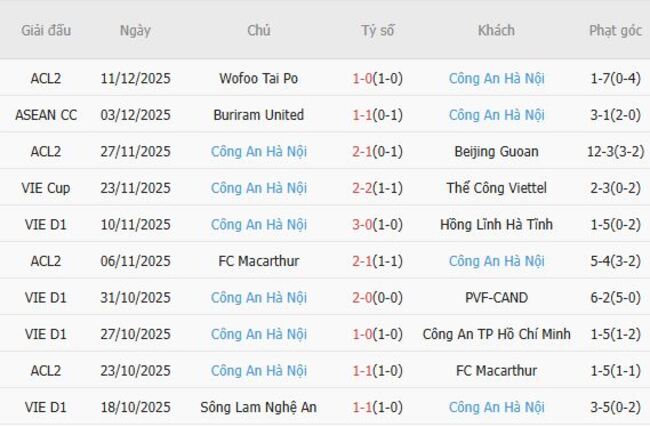Click the ASEAN CC league label

click(46, 115)
